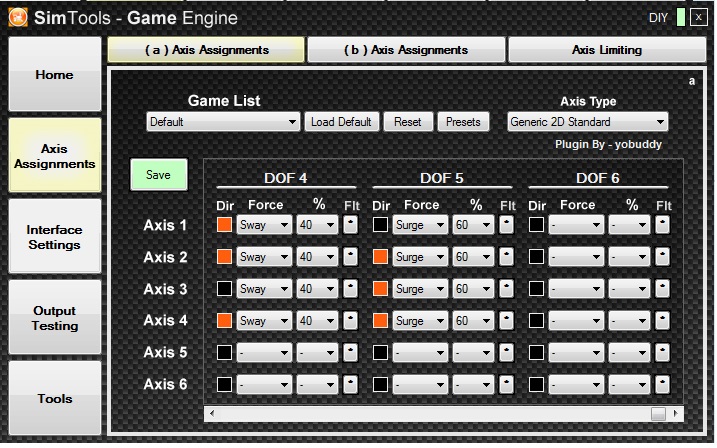Open Axis 1 DOF 6 empty force dropdown

pos(576,225)
